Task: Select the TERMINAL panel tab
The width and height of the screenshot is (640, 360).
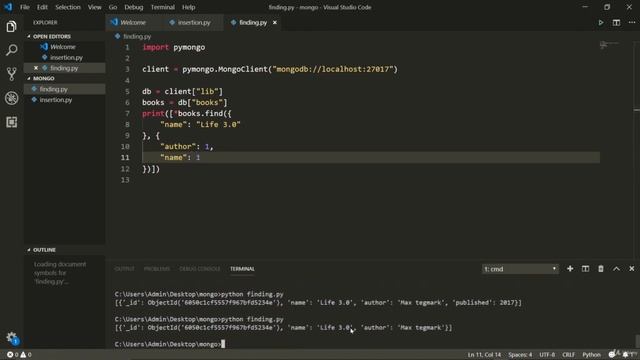Action: click(x=242, y=269)
